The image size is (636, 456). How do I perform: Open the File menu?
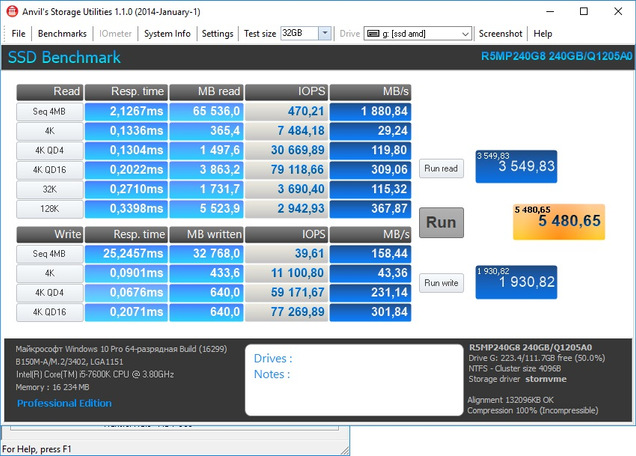point(18,34)
